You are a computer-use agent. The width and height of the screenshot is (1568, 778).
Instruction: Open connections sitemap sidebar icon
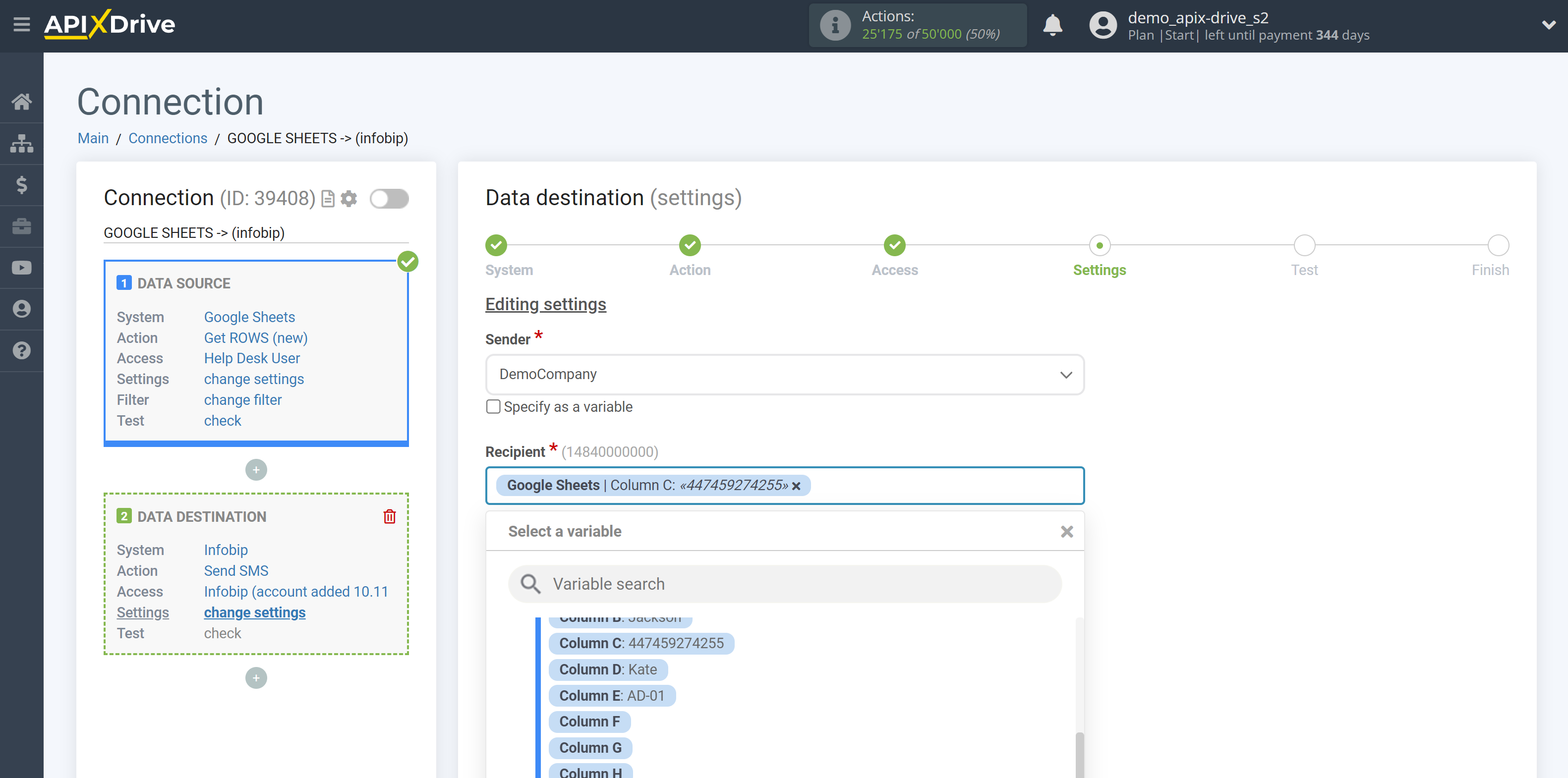tap(21, 144)
